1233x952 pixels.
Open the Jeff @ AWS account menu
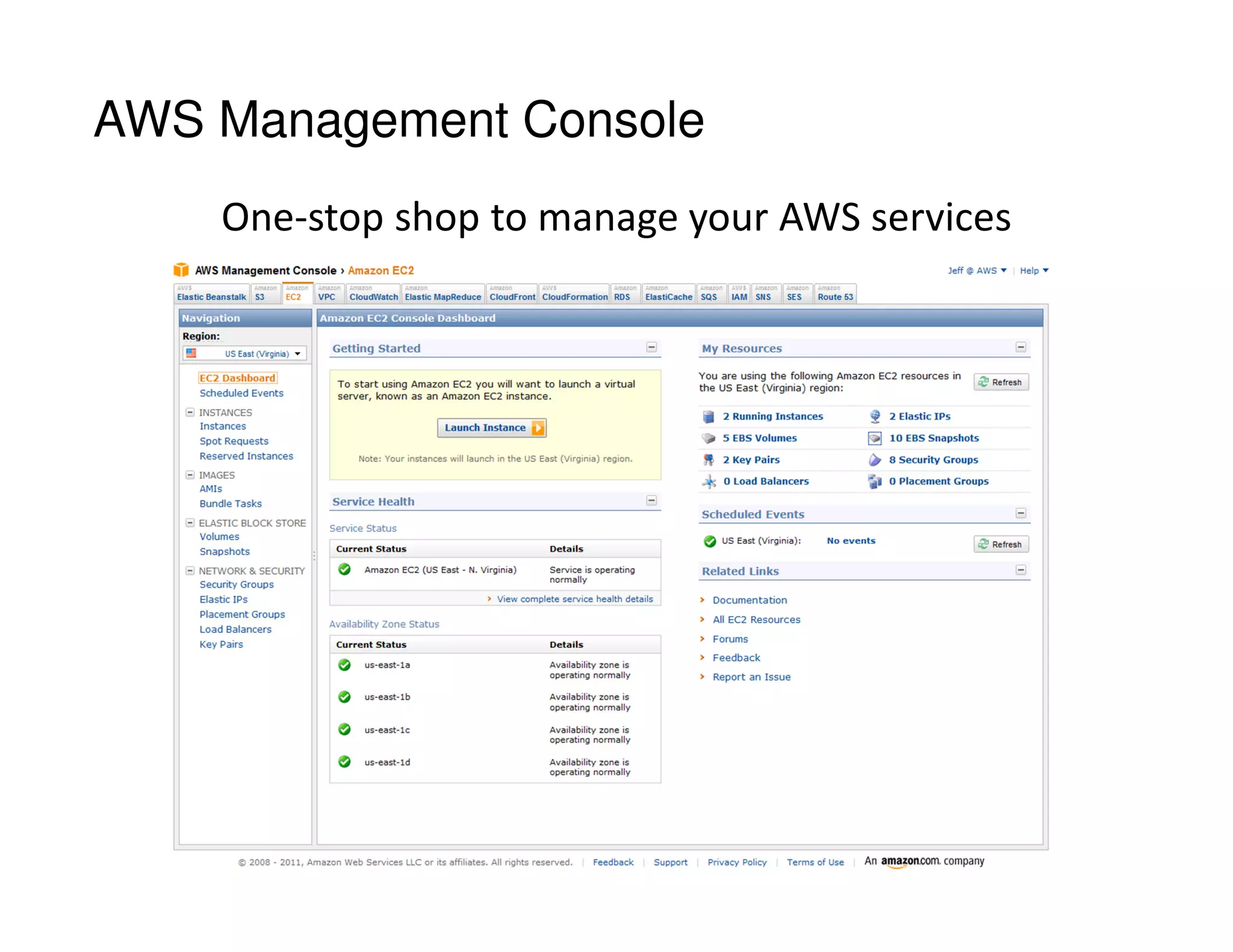coord(977,271)
